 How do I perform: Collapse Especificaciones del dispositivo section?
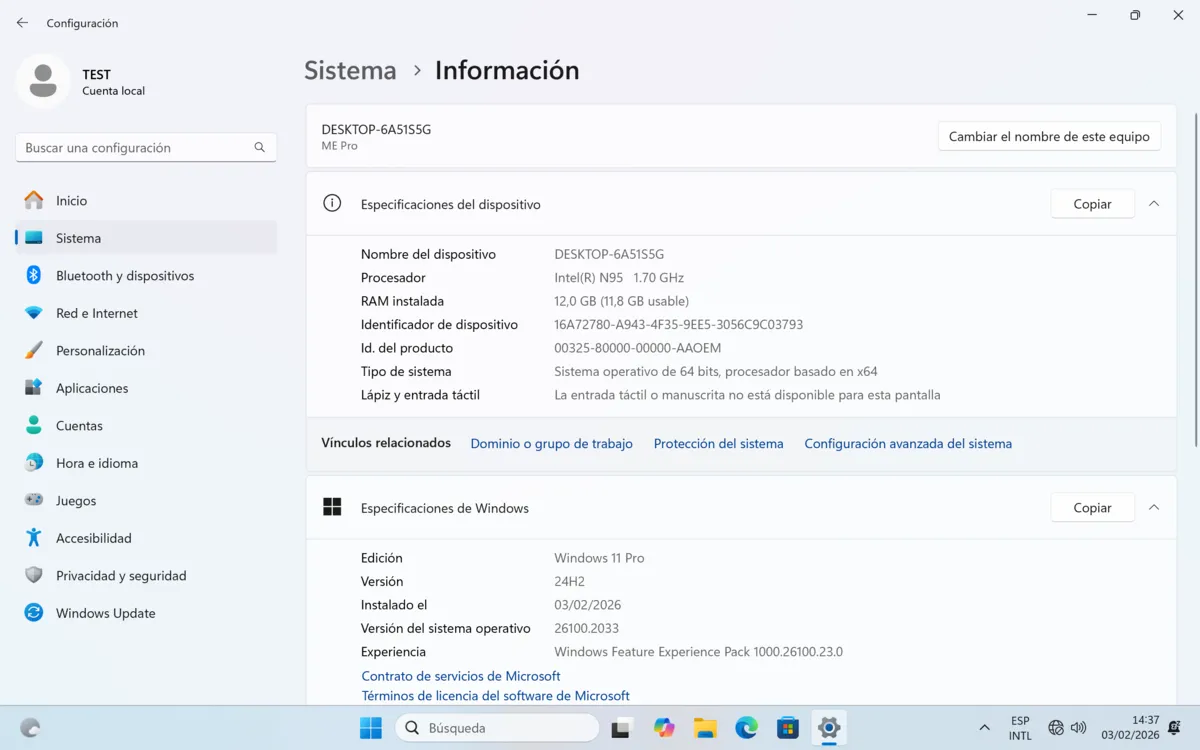pos(1153,204)
